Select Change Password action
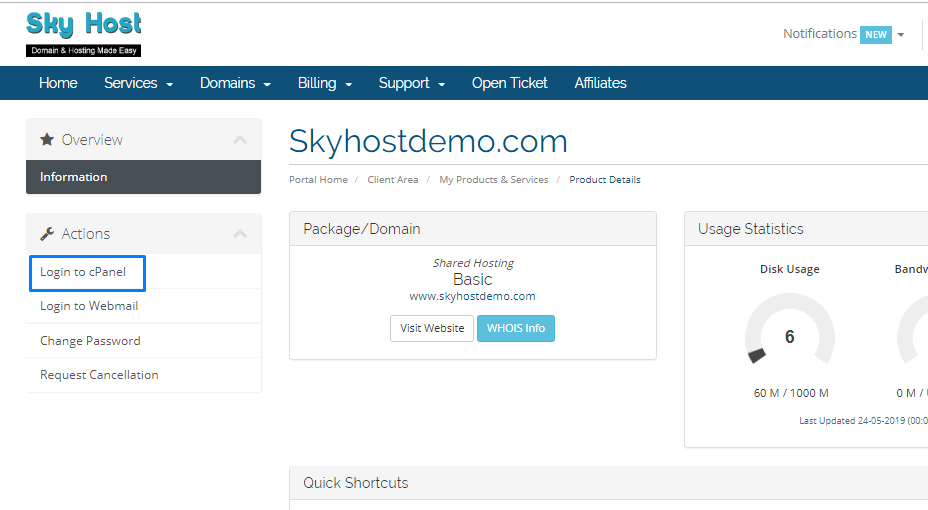Viewport: 928px width, 510px height. coord(90,341)
